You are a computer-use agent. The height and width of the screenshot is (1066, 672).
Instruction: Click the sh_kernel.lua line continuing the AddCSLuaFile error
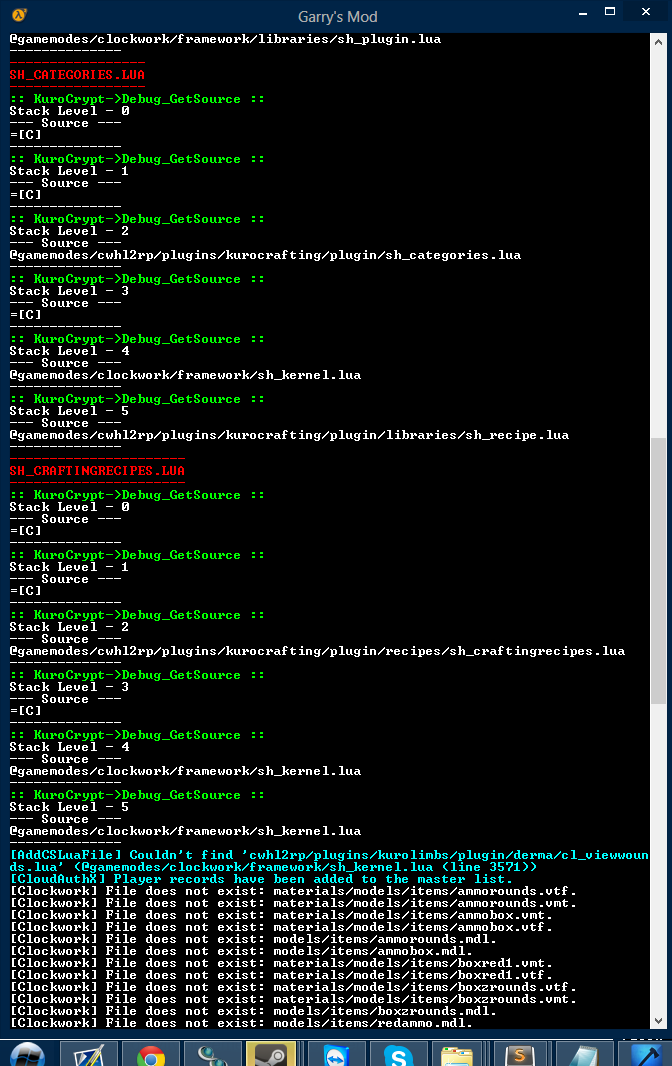[273, 867]
